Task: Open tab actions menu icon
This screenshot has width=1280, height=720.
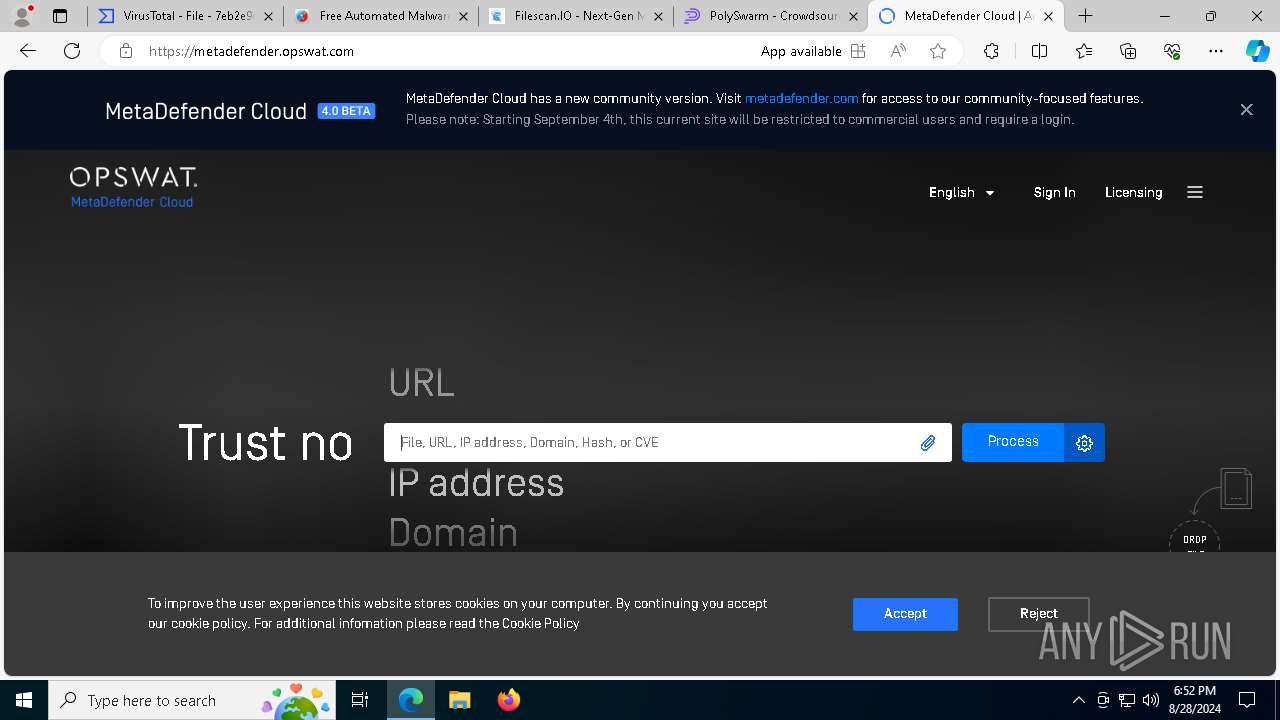Action: [60, 16]
